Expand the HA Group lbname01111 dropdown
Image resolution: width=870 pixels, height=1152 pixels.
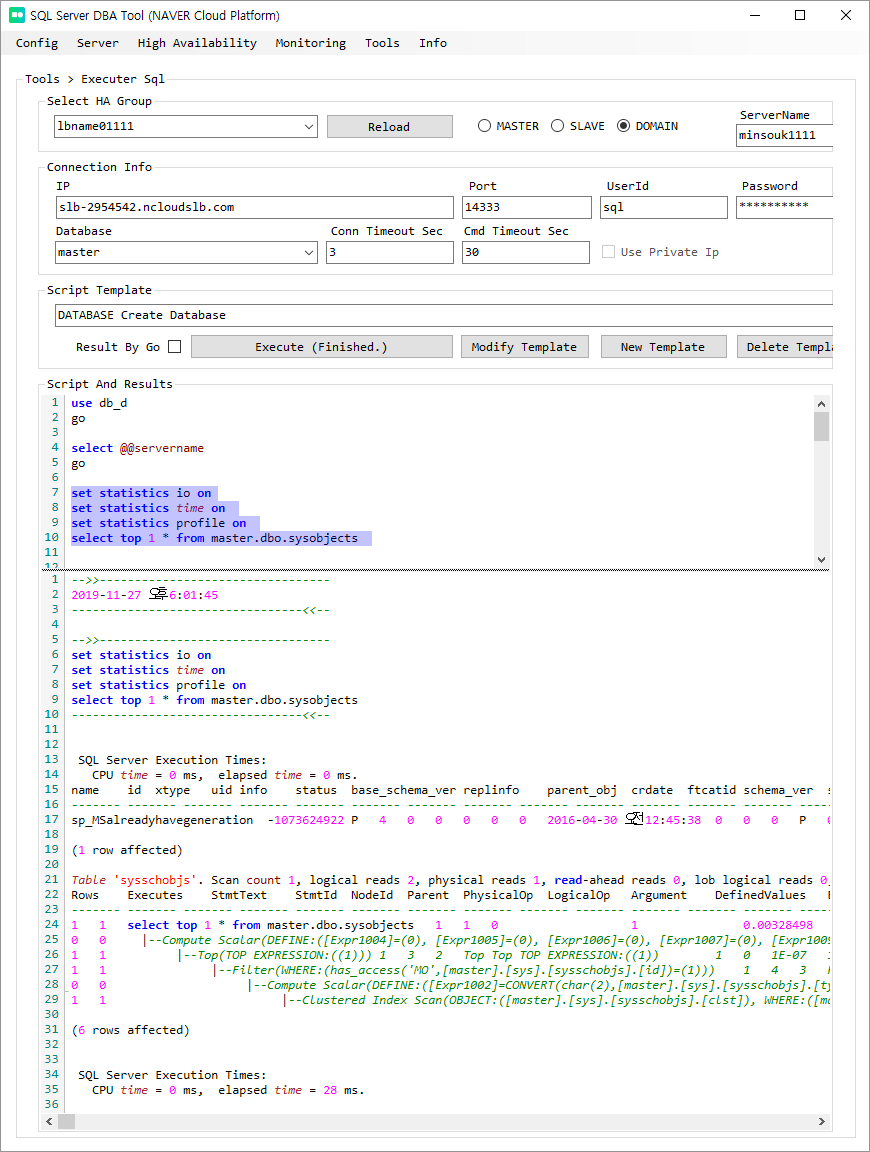click(309, 126)
